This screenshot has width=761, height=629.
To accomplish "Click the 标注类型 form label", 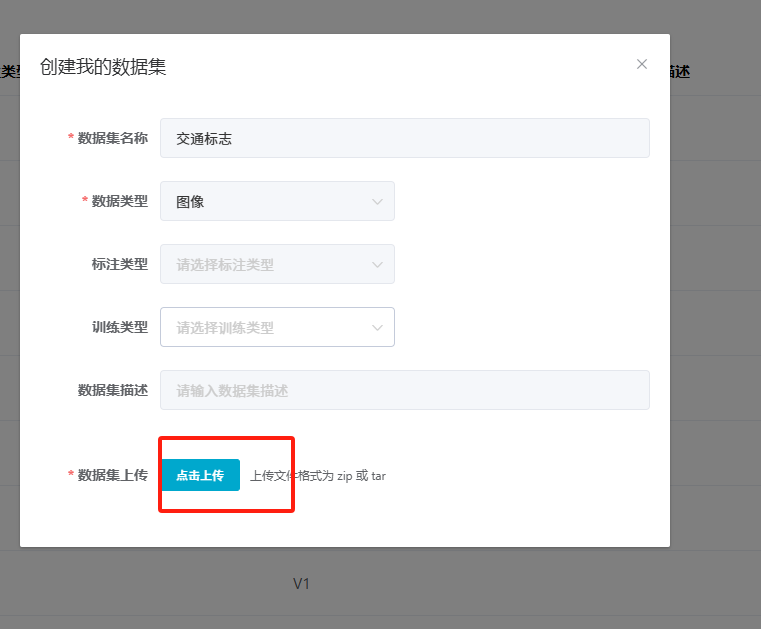I will click(119, 264).
